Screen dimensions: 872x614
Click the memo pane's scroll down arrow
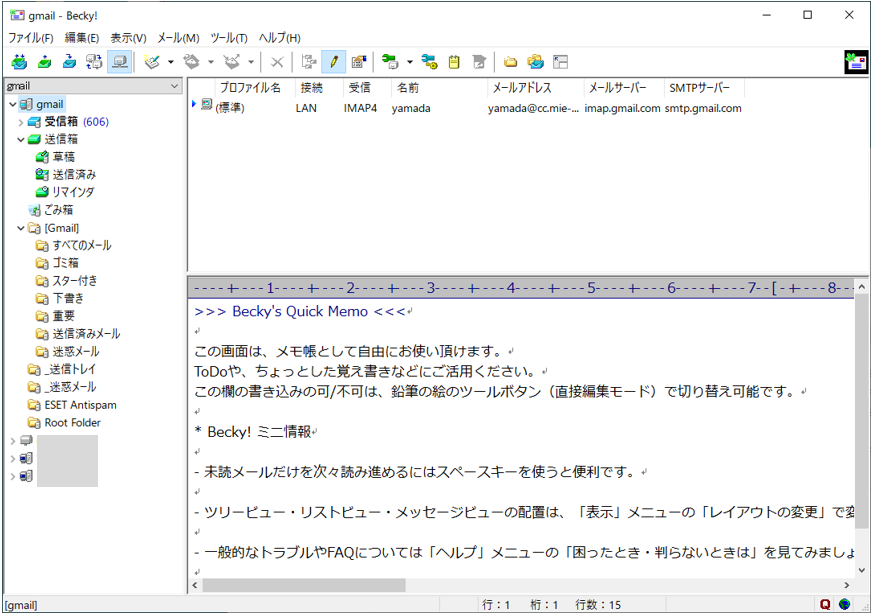(x=861, y=570)
